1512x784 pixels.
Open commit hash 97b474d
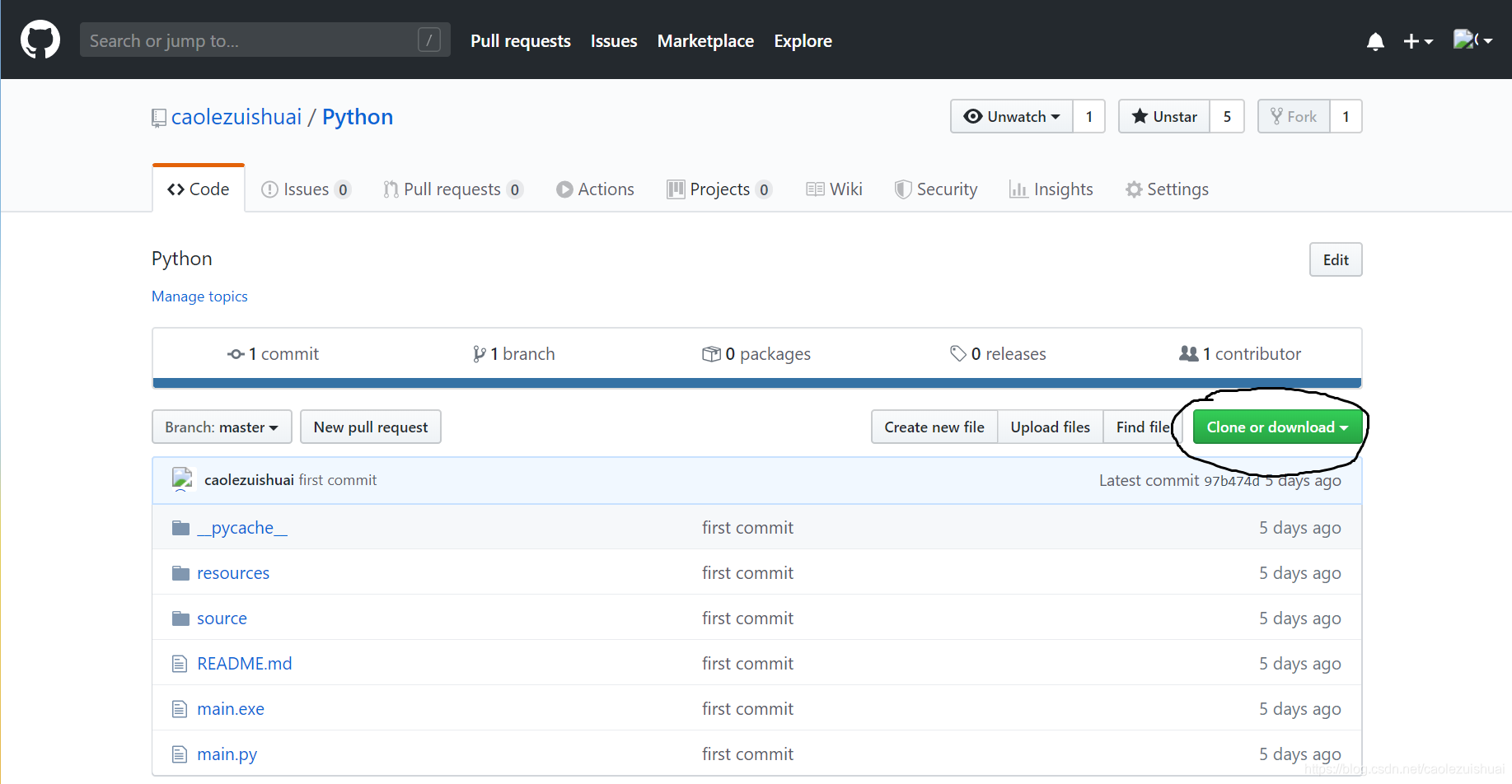pos(1232,481)
